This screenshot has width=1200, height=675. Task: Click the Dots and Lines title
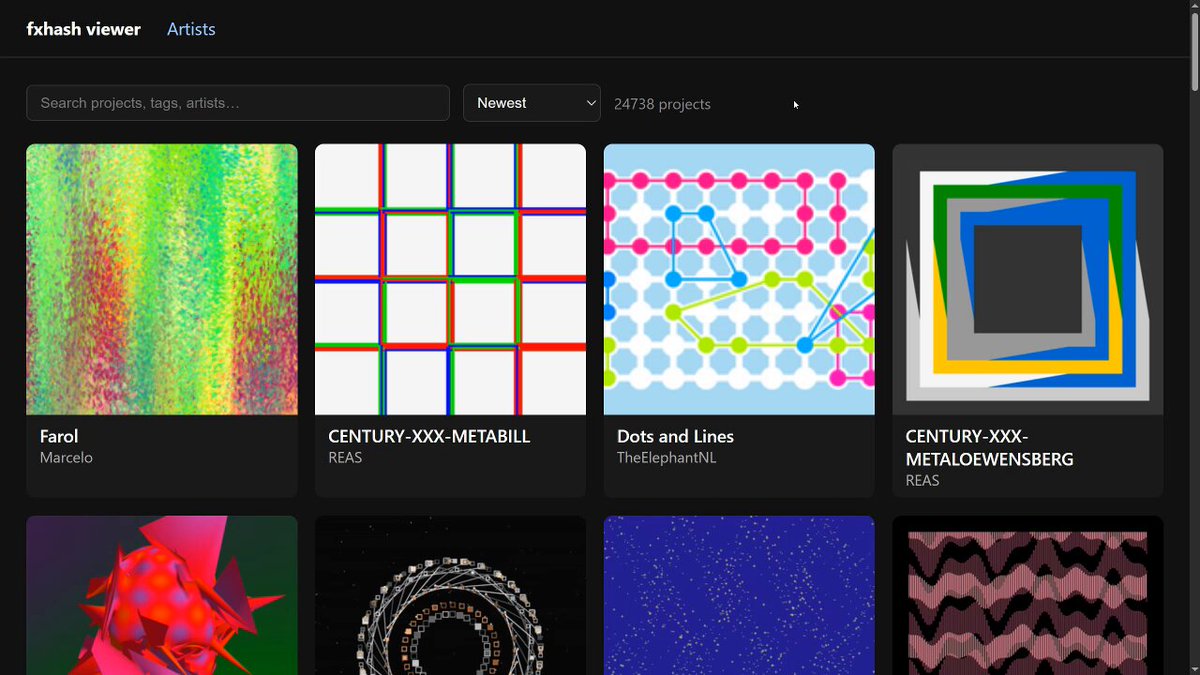pos(676,436)
